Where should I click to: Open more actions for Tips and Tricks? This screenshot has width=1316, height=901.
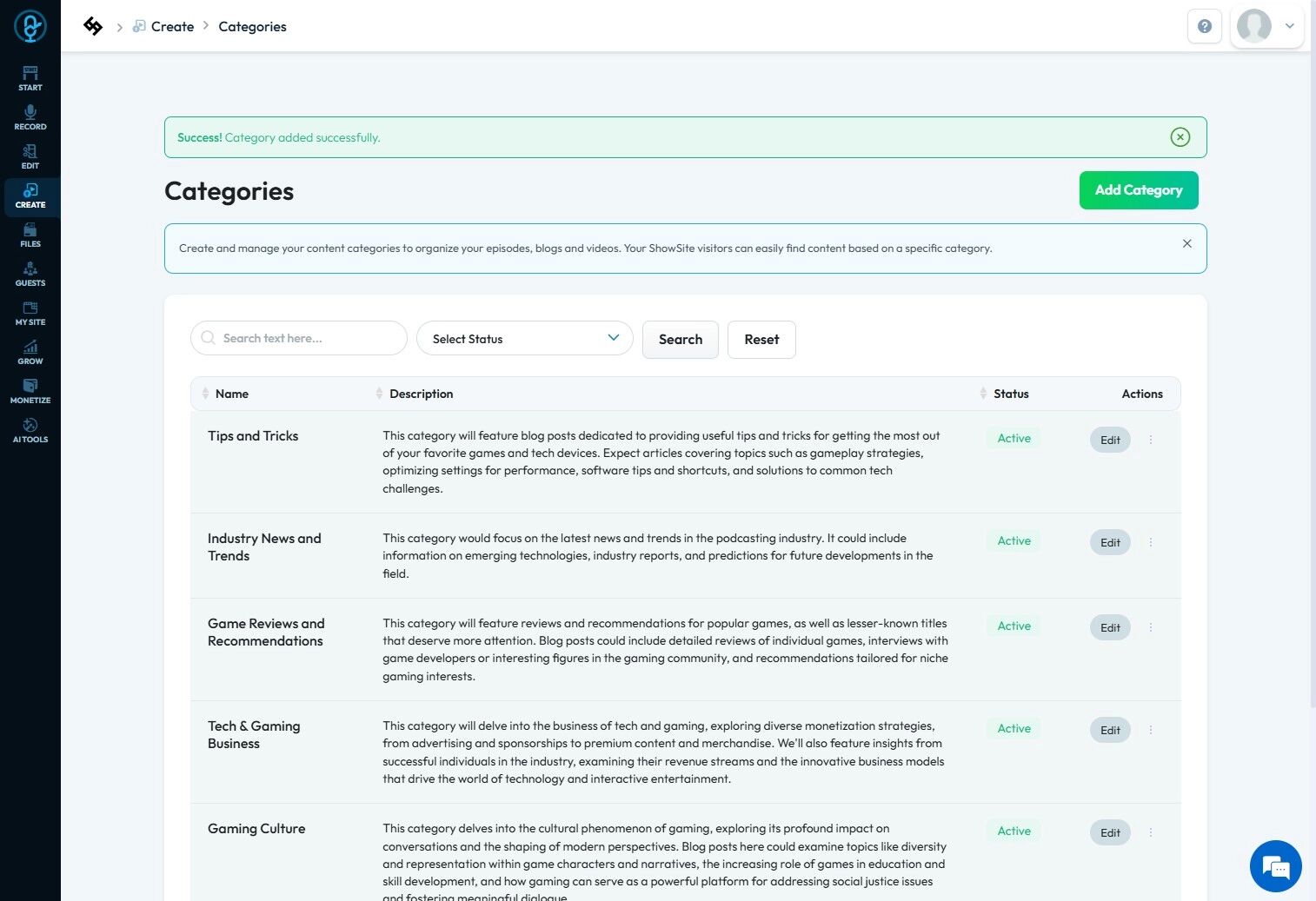click(x=1151, y=440)
